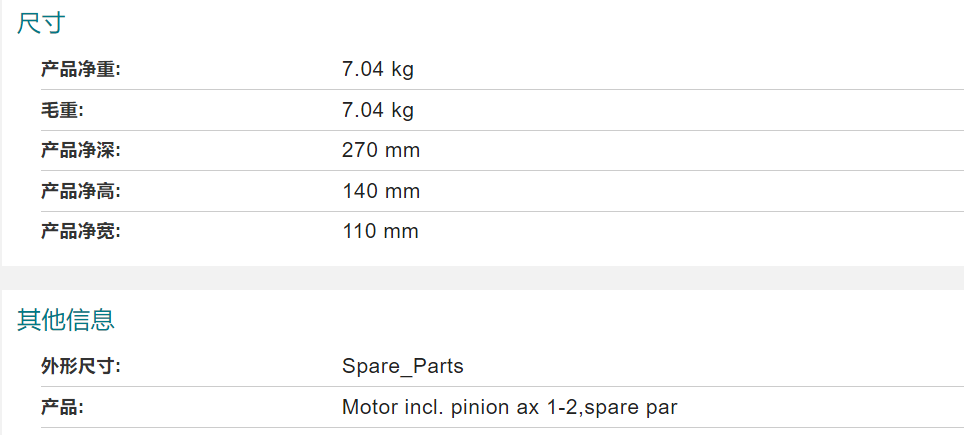This screenshot has width=964, height=435.
Task: Click the 140 mm height value
Action: 381,191
